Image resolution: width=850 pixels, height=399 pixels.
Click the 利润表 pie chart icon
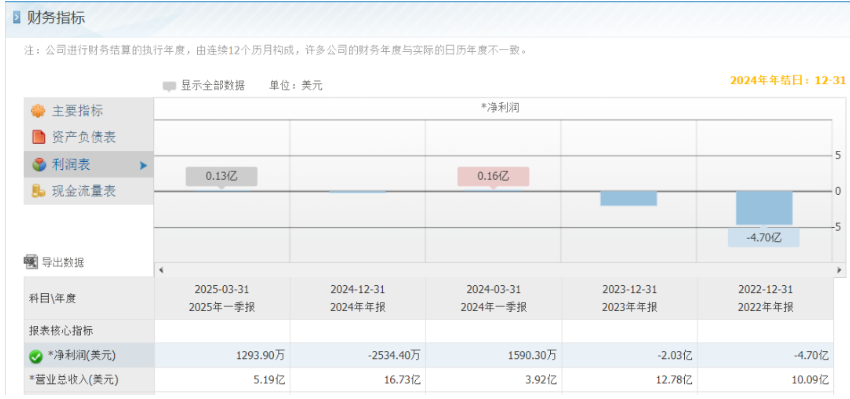point(38,165)
